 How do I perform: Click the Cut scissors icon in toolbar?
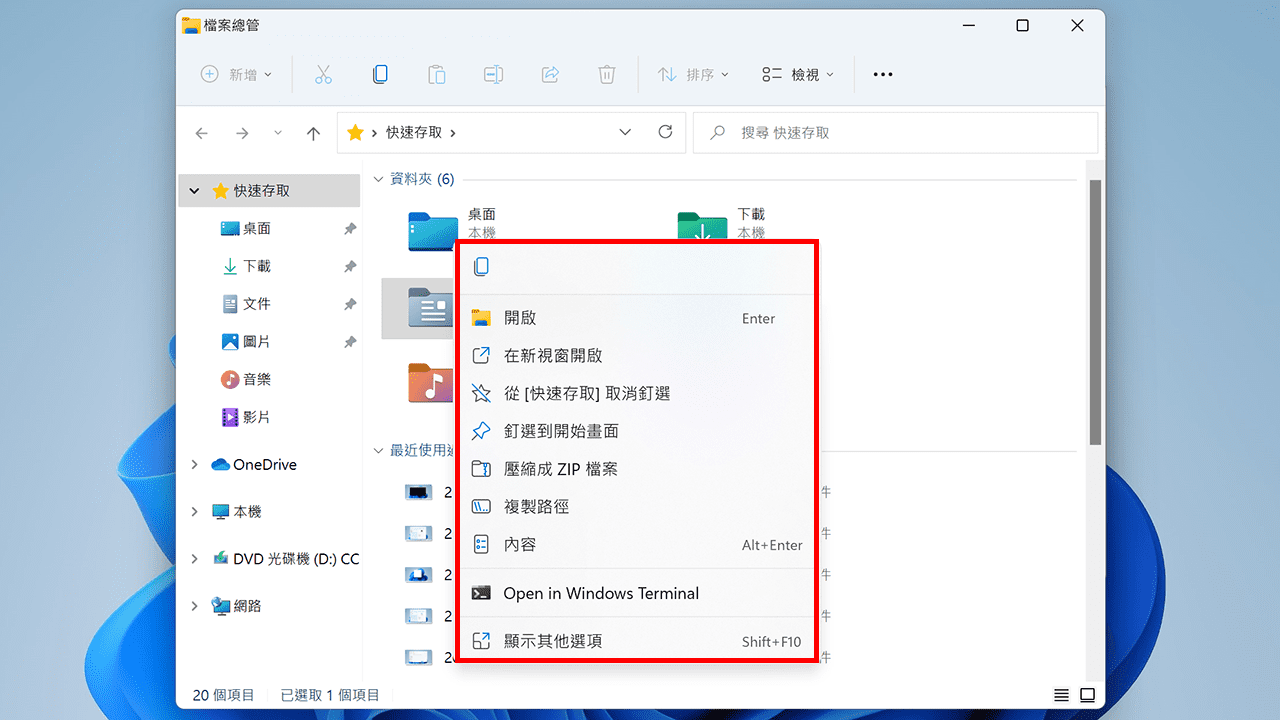tap(322, 74)
